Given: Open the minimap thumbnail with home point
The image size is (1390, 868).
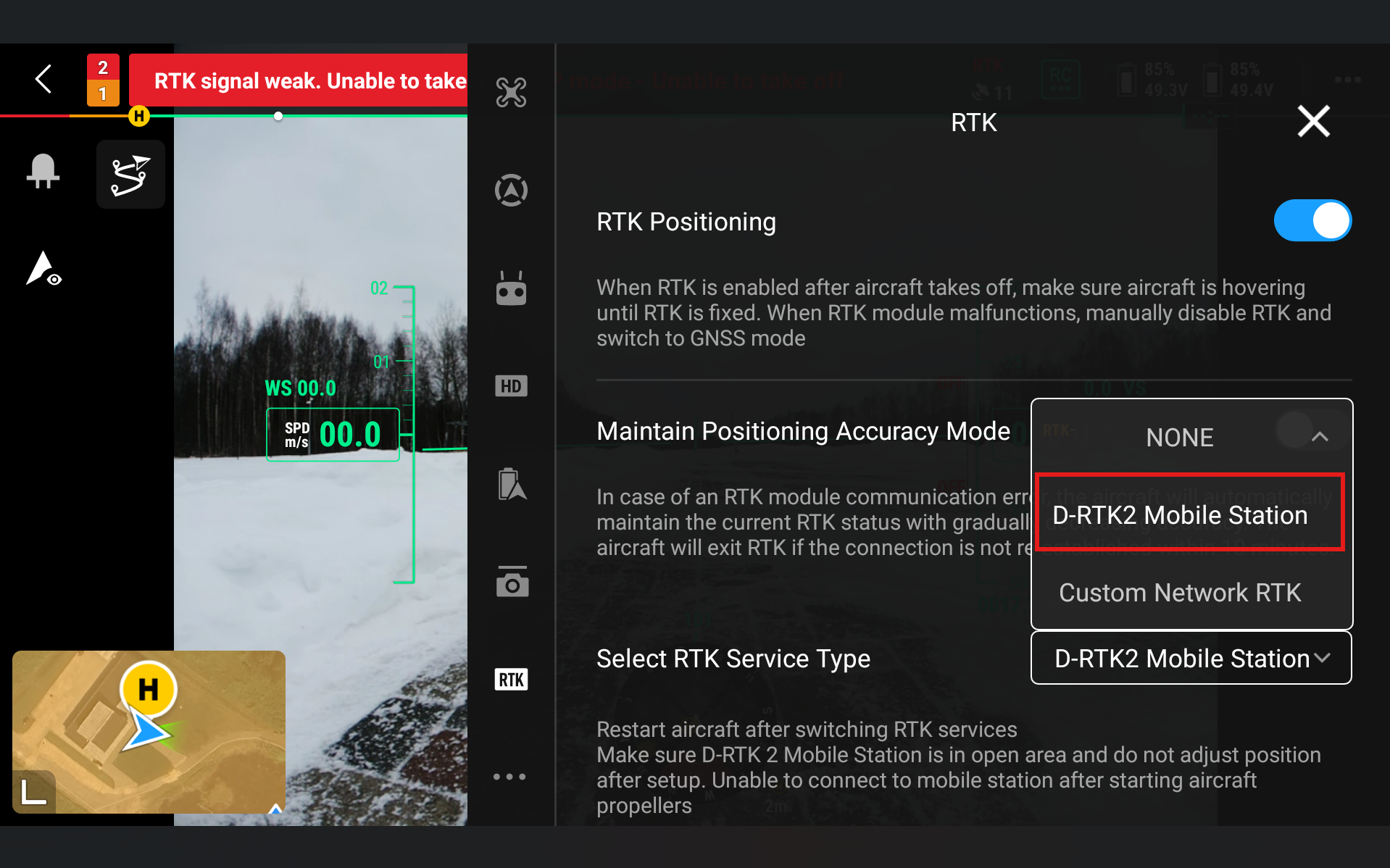Looking at the screenshot, I should pyautogui.click(x=149, y=732).
